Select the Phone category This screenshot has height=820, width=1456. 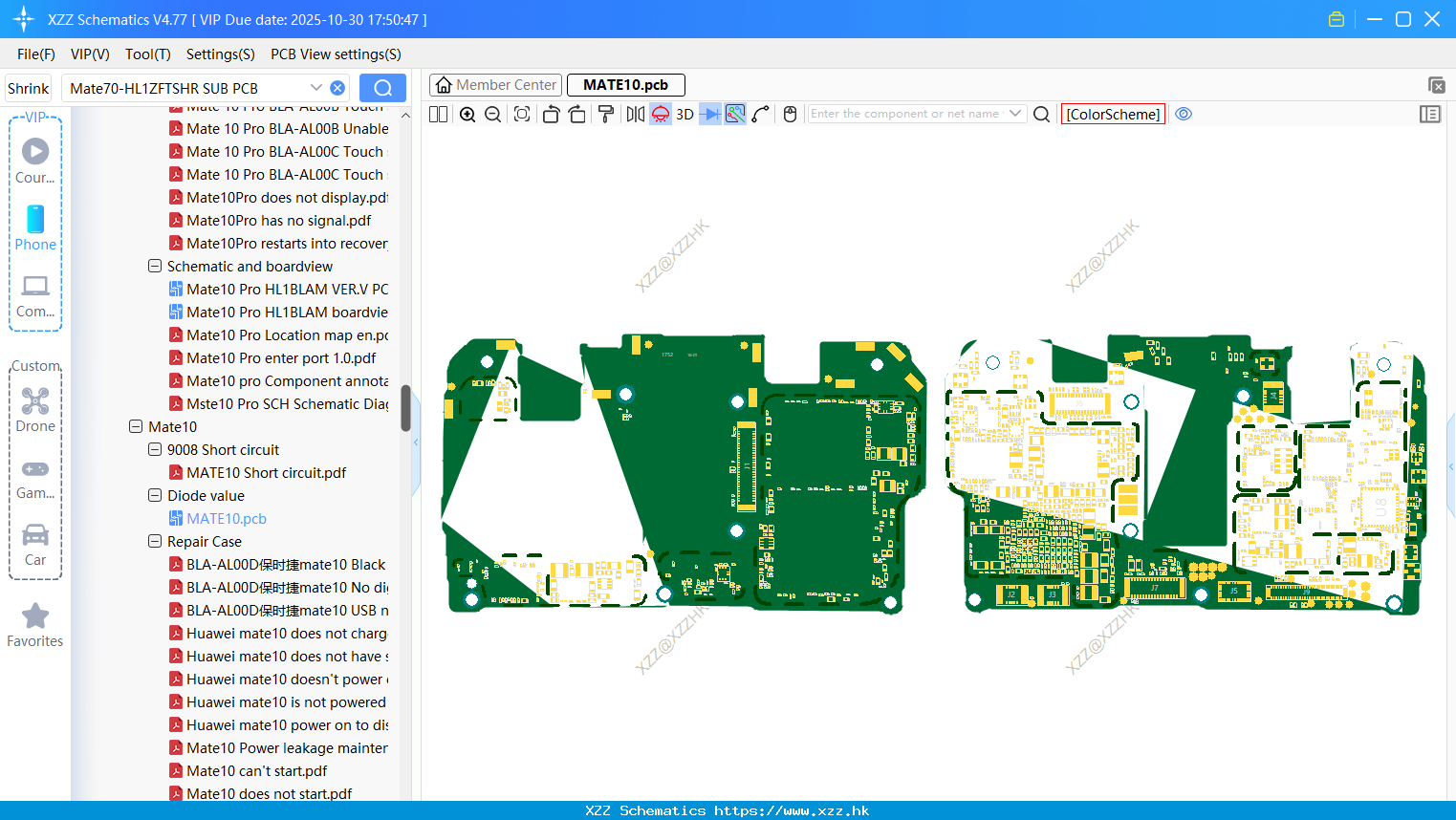click(x=35, y=227)
